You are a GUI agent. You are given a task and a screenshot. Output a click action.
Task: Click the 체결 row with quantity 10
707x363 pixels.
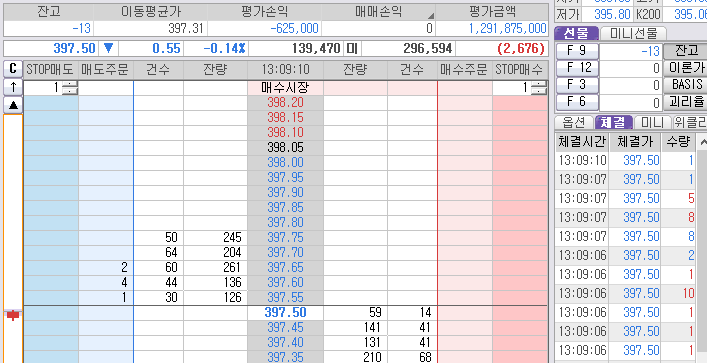point(625,293)
